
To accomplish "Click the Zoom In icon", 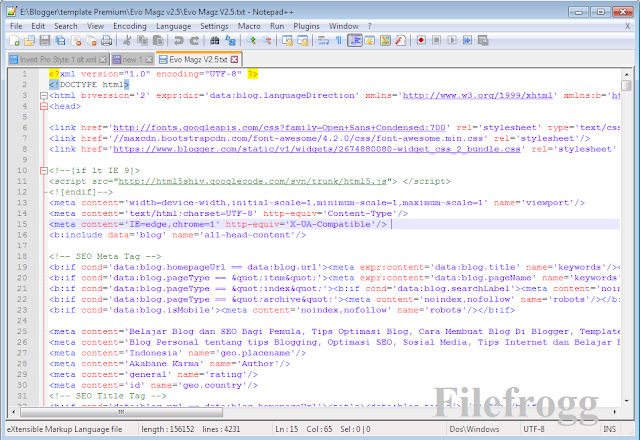I will point(251,40).
